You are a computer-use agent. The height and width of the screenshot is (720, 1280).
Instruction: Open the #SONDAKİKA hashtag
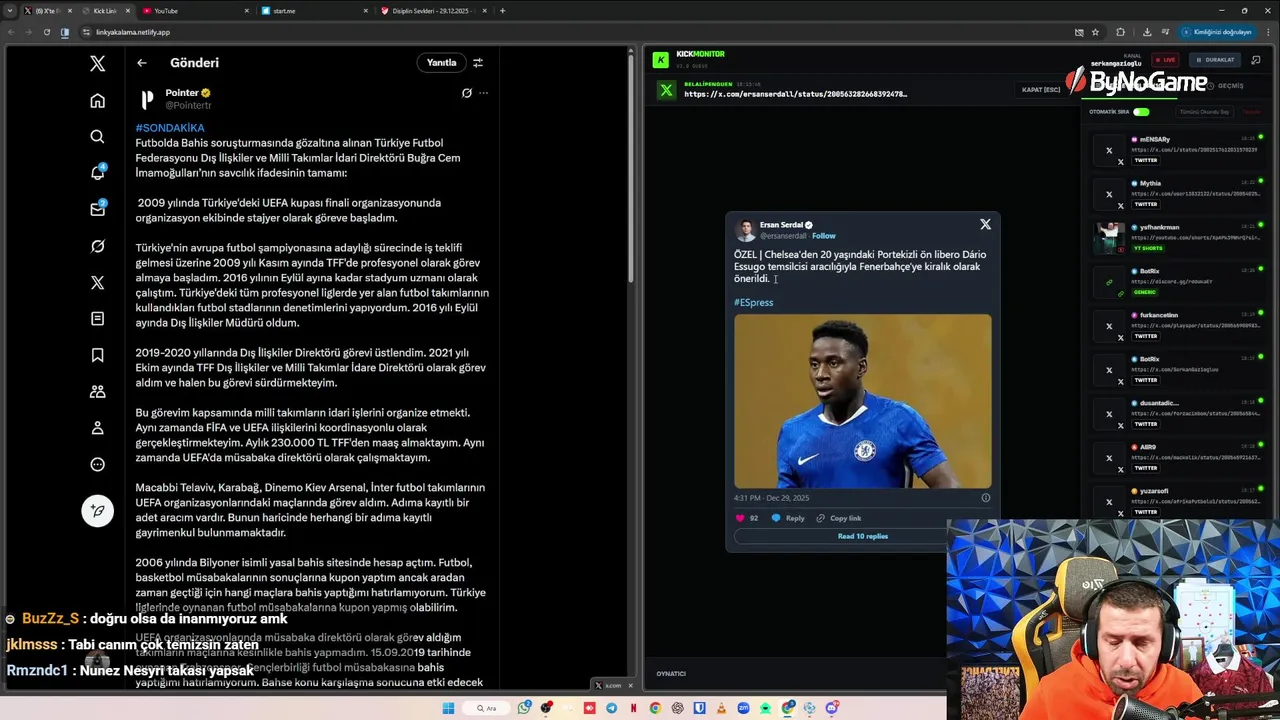(170, 128)
